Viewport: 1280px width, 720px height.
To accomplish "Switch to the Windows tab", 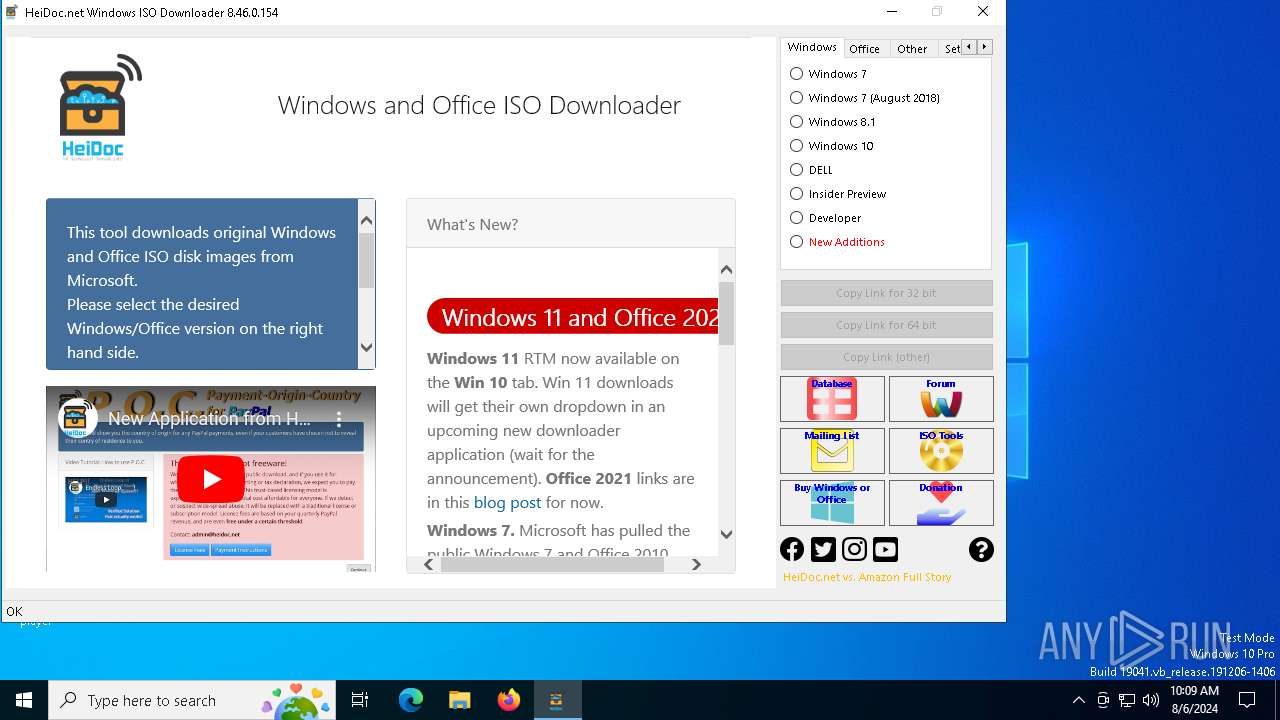I will click(811, 47).
